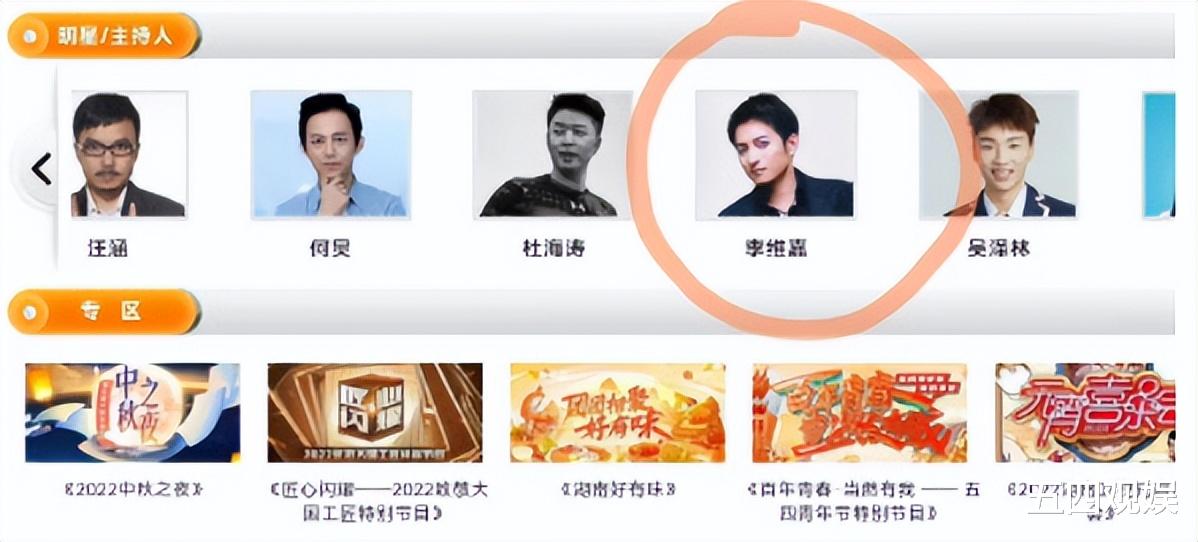Image resolution: width=1198 pixels, height=542 pixels.
Task: Click the orange bullet icon beside 明星/主持人
Action: click(31, 36)
